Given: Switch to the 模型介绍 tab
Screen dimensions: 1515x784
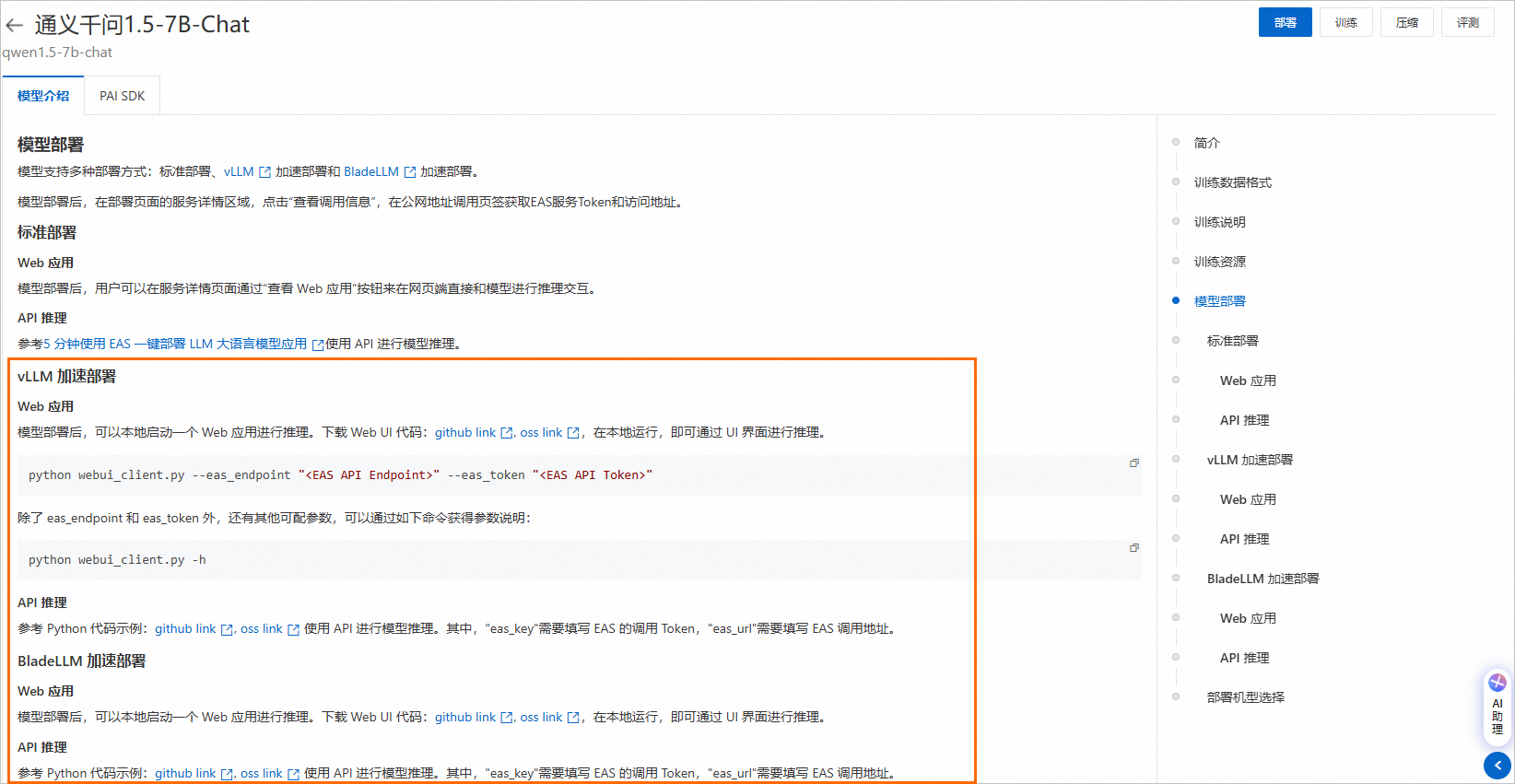Looking at the screenshot, I should (43, 96).
